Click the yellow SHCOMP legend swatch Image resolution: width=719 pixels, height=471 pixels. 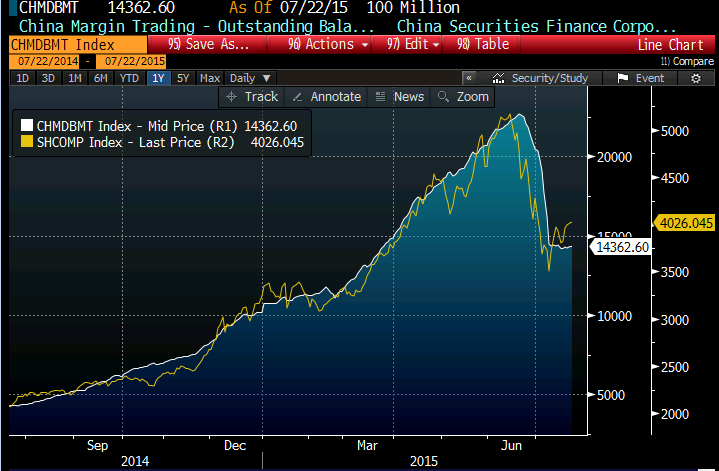pos(26,144)
